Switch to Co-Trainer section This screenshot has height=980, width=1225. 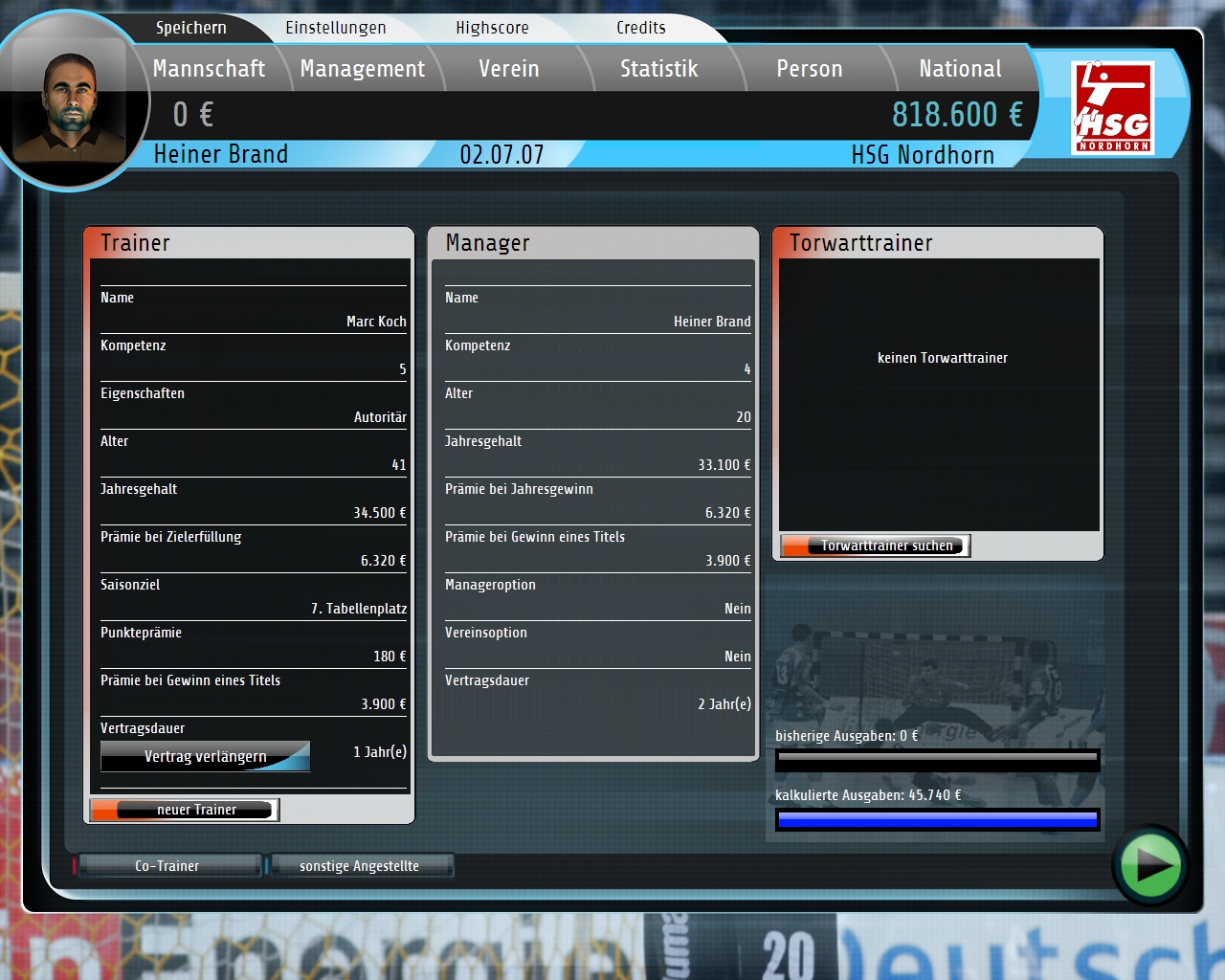(x=167, y=866)
